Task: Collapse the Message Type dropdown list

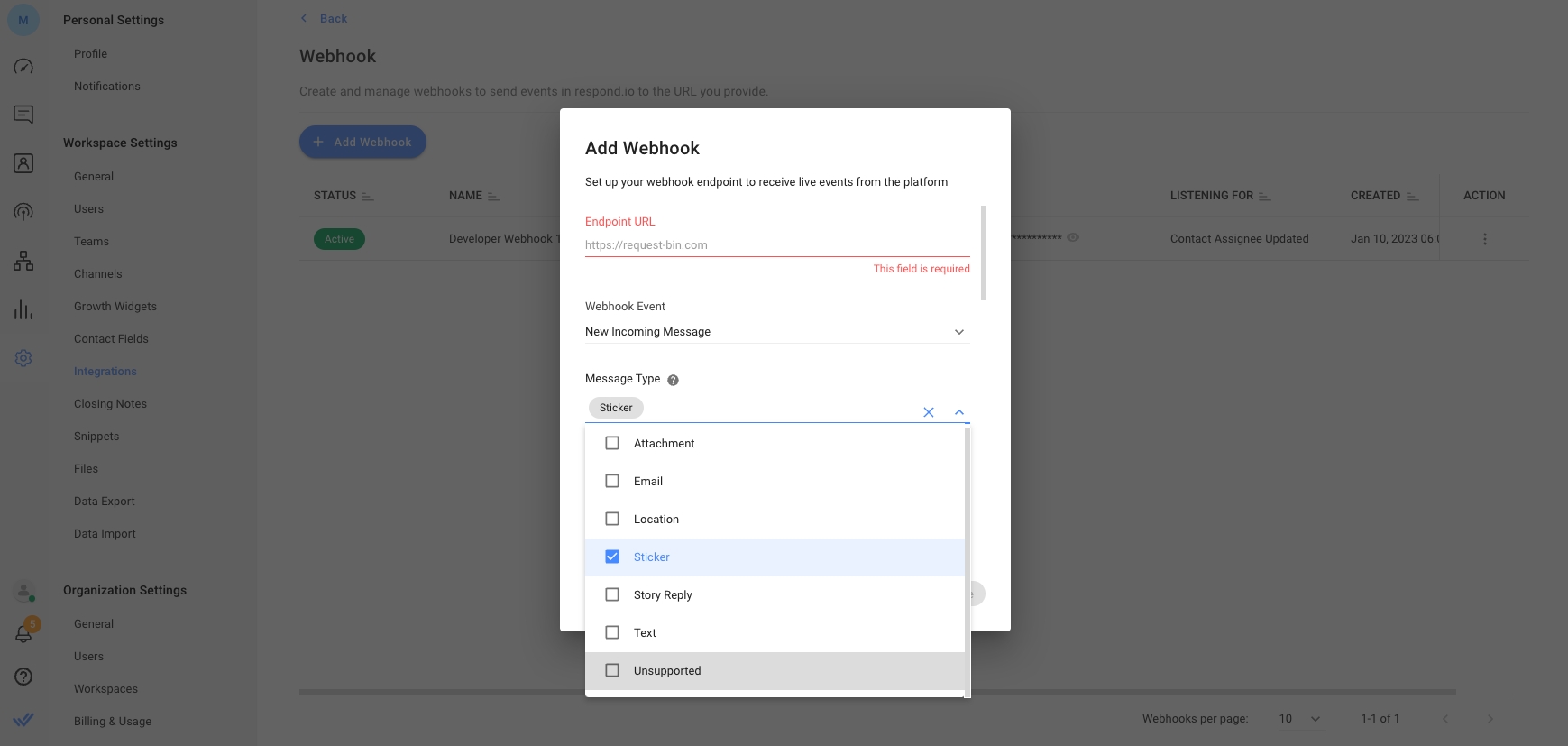Action: 959,412
